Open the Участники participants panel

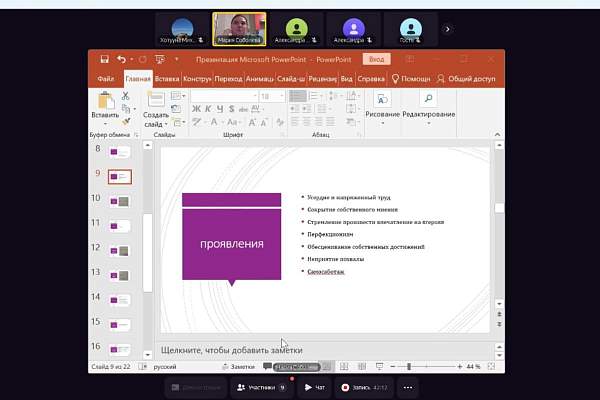coord(262,388)
